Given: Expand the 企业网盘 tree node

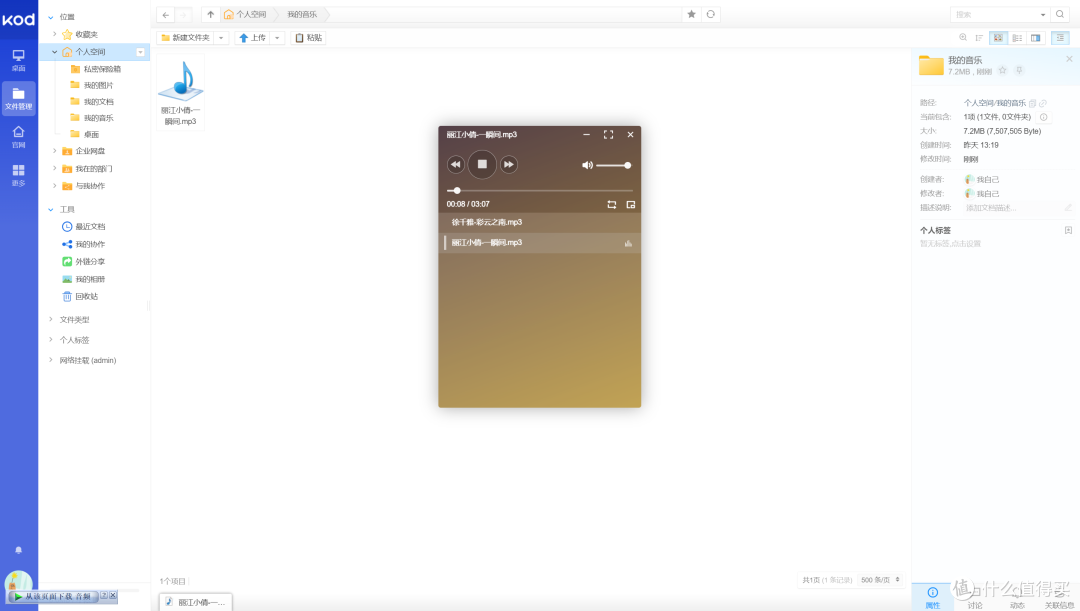Looking at the screenshot, I should (55, 151).
